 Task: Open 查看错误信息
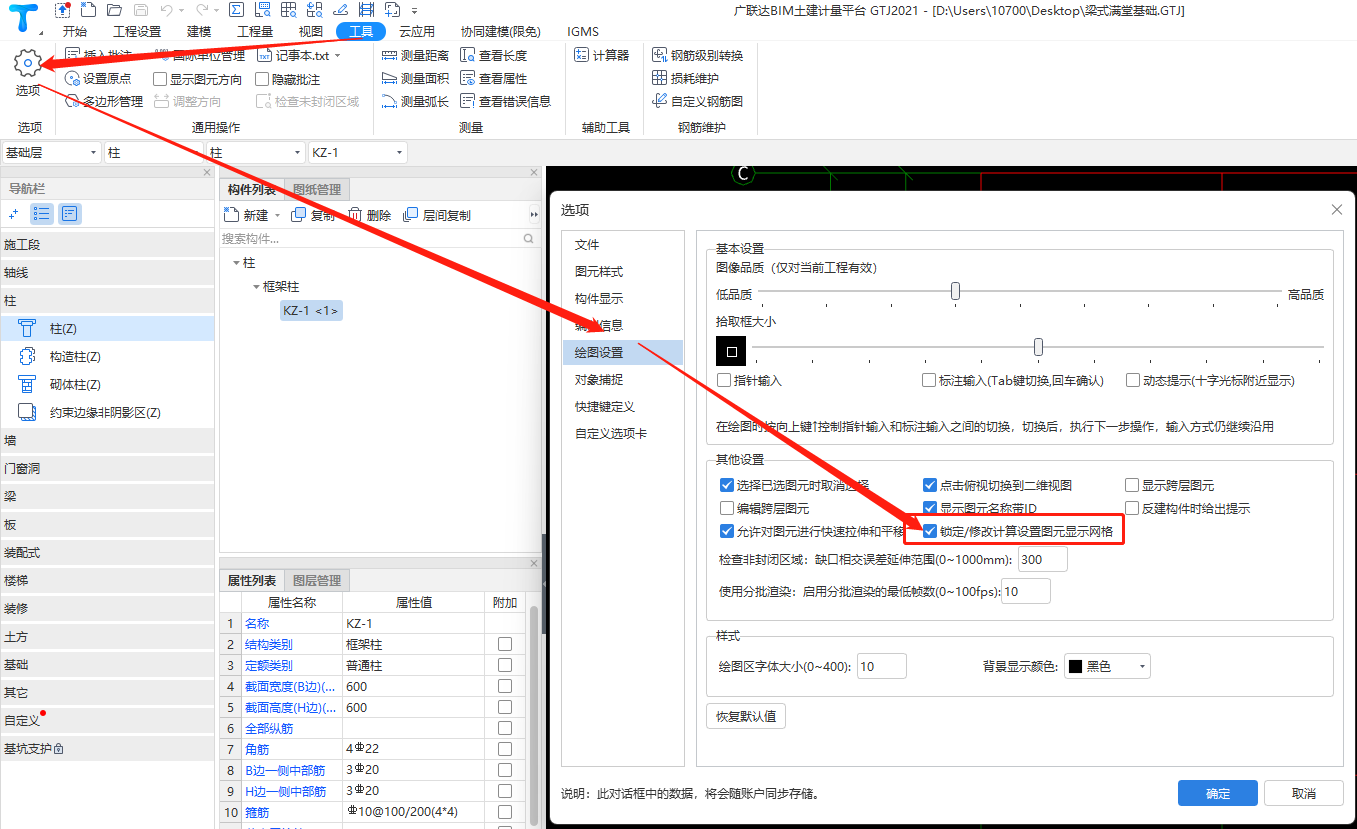(x=506, y=101)
